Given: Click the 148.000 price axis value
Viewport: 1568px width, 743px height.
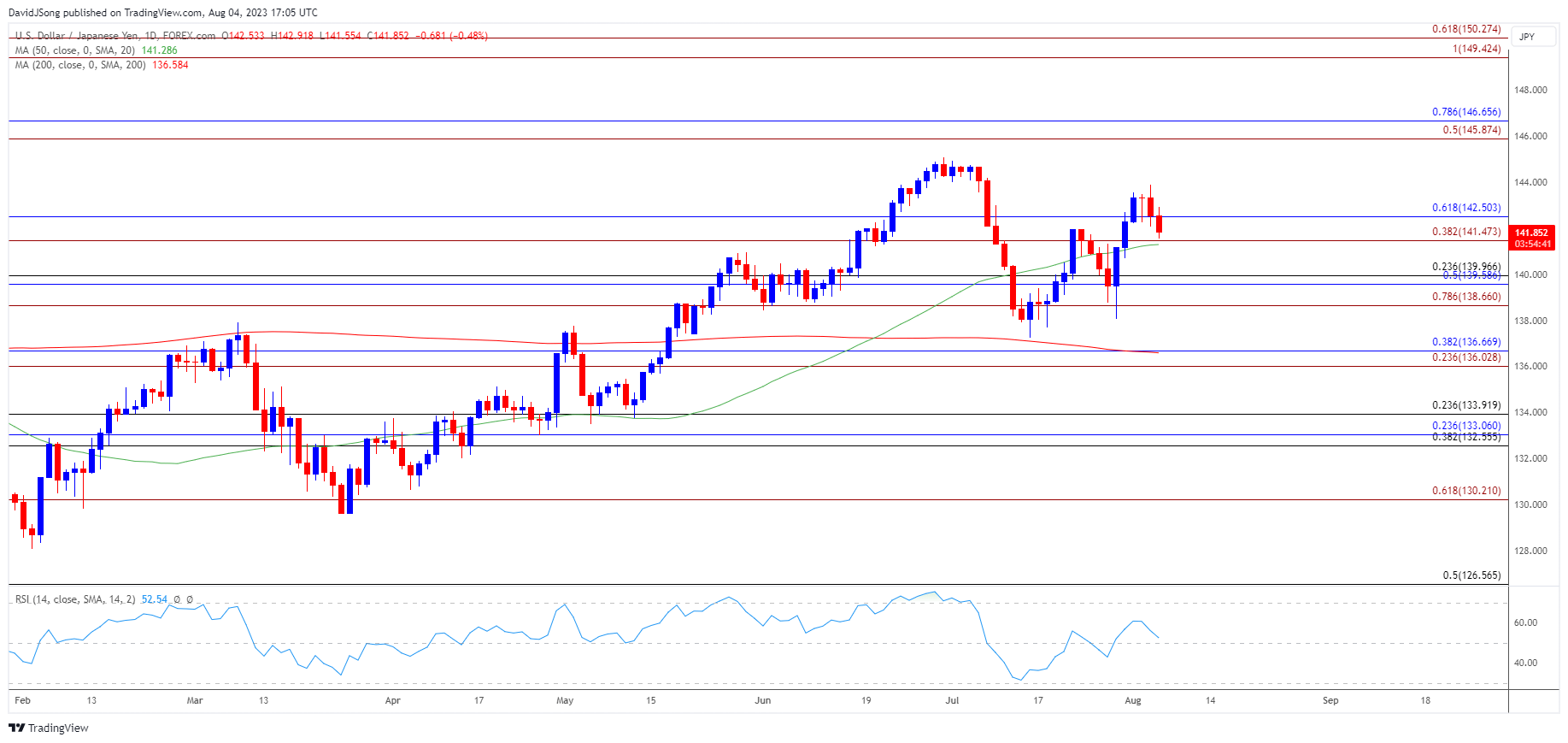Looking at the screenshot, I should pos(1530,90).
